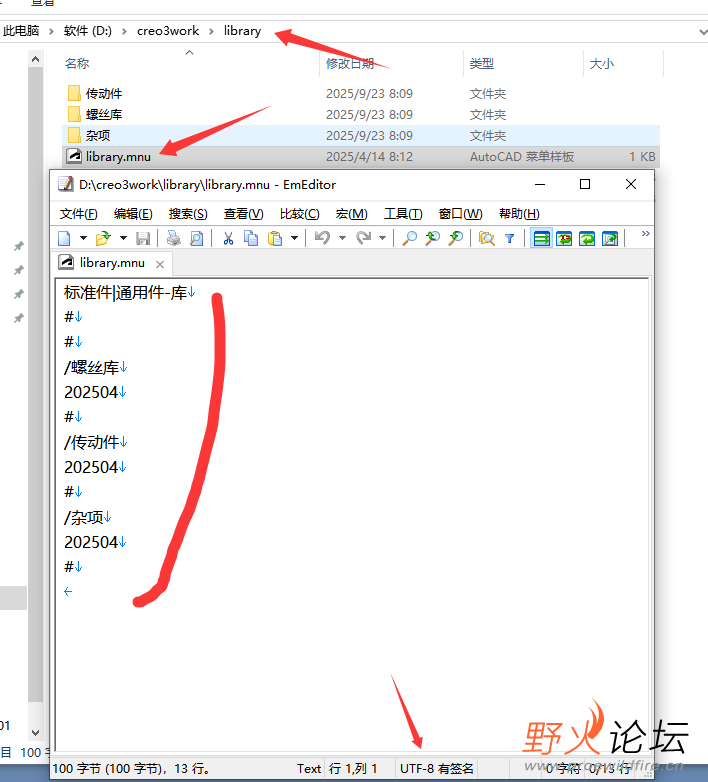Click the Save floppy disk icon
The image size is (708, 782).
pos(143,238)
